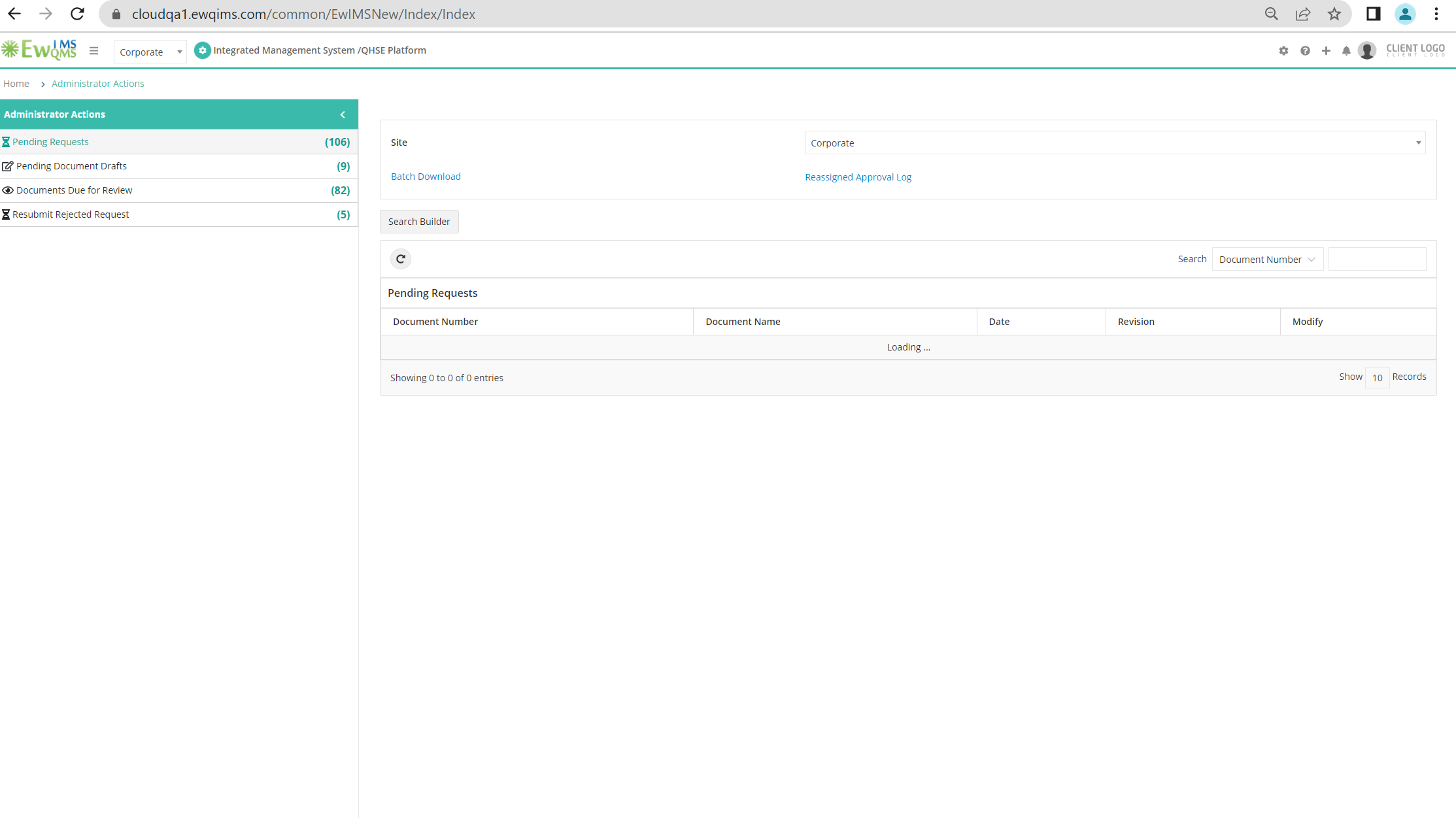This screenshot has height=818, width=1456.
Task: Sort by Document Name column header
Action: pyautogui.click(x=835, y=322)
